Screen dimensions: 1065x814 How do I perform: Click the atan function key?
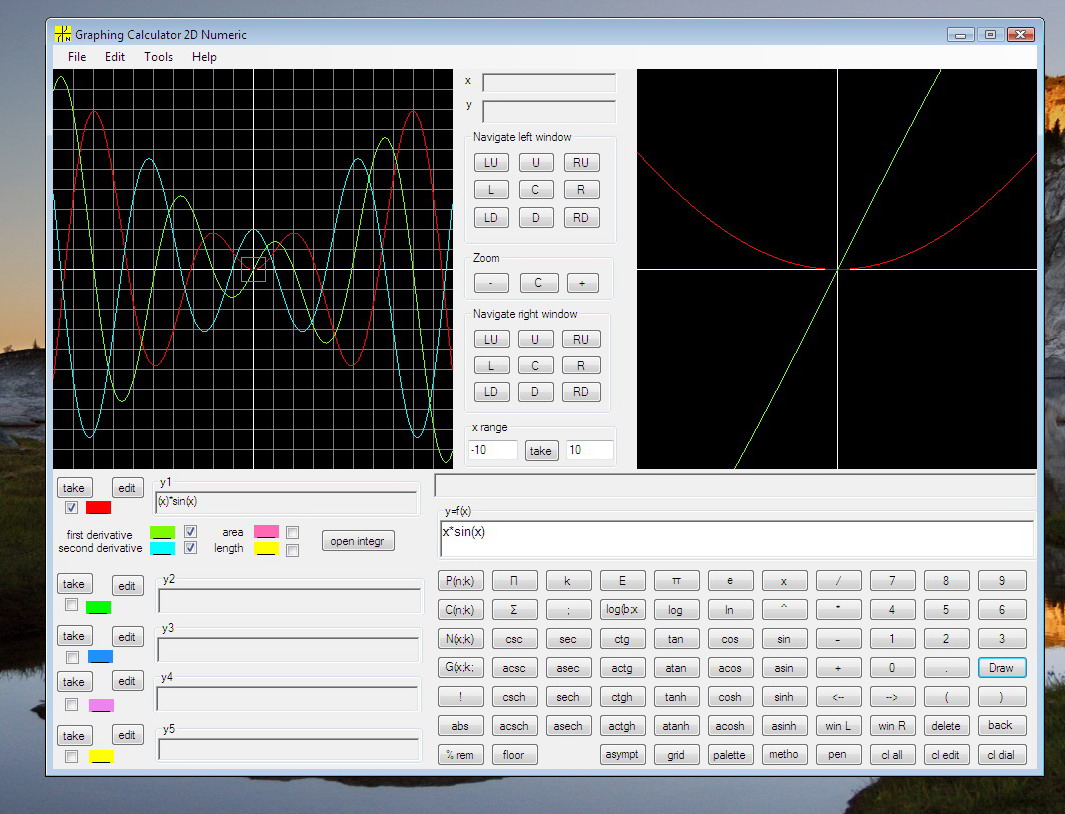click(676, 668)
